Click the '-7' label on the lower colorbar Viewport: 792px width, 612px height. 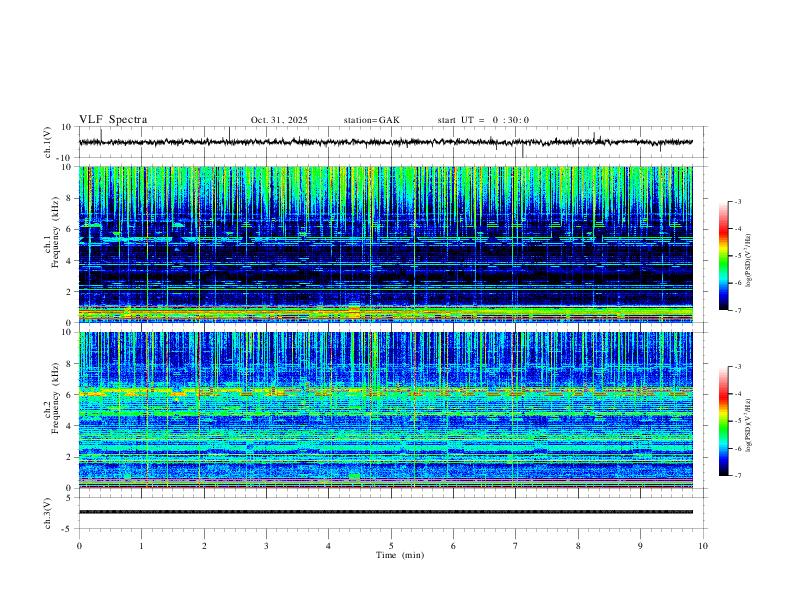tap(737, 476)
